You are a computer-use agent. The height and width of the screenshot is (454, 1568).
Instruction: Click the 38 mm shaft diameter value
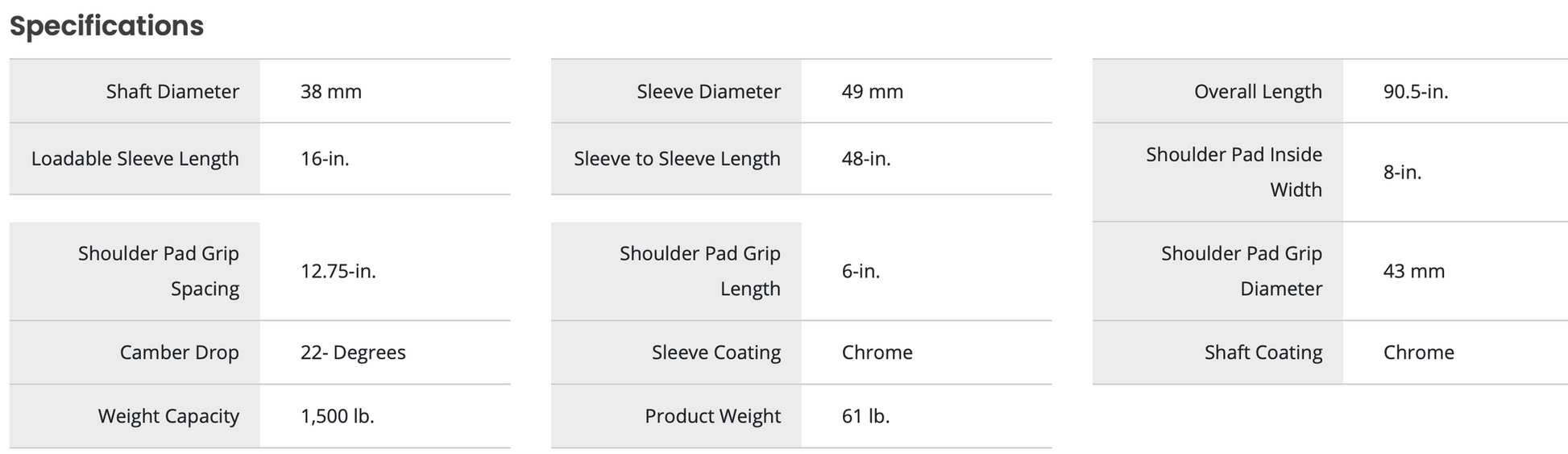tap(331, 91)
